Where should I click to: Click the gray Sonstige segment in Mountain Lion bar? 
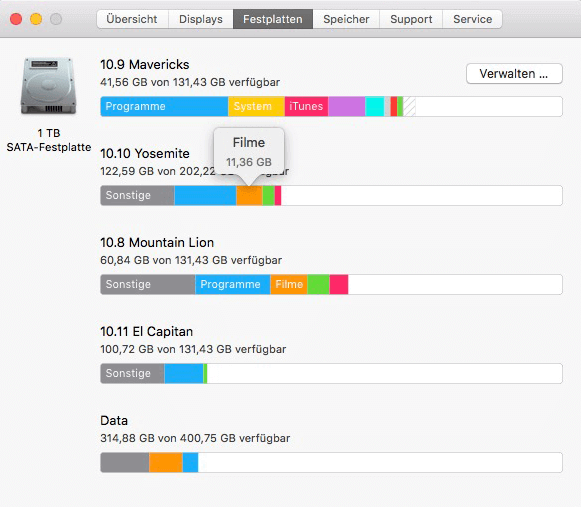tap(148, 284)
